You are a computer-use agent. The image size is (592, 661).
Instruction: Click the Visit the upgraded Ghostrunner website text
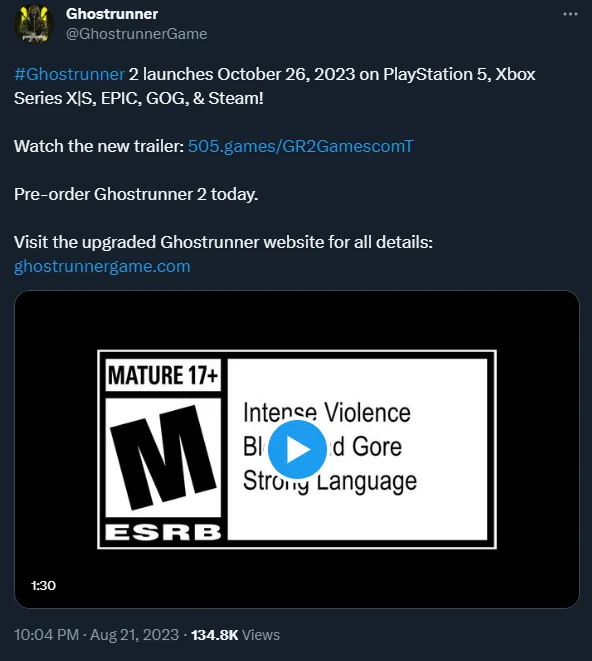click(x=223, y=242)
